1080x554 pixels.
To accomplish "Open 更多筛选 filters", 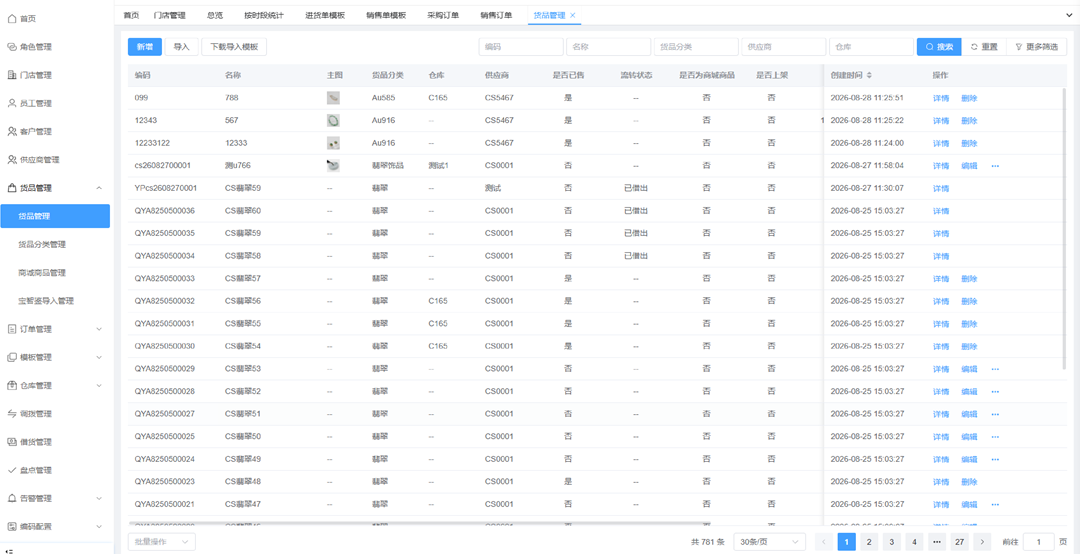I will pos(1037,47).
